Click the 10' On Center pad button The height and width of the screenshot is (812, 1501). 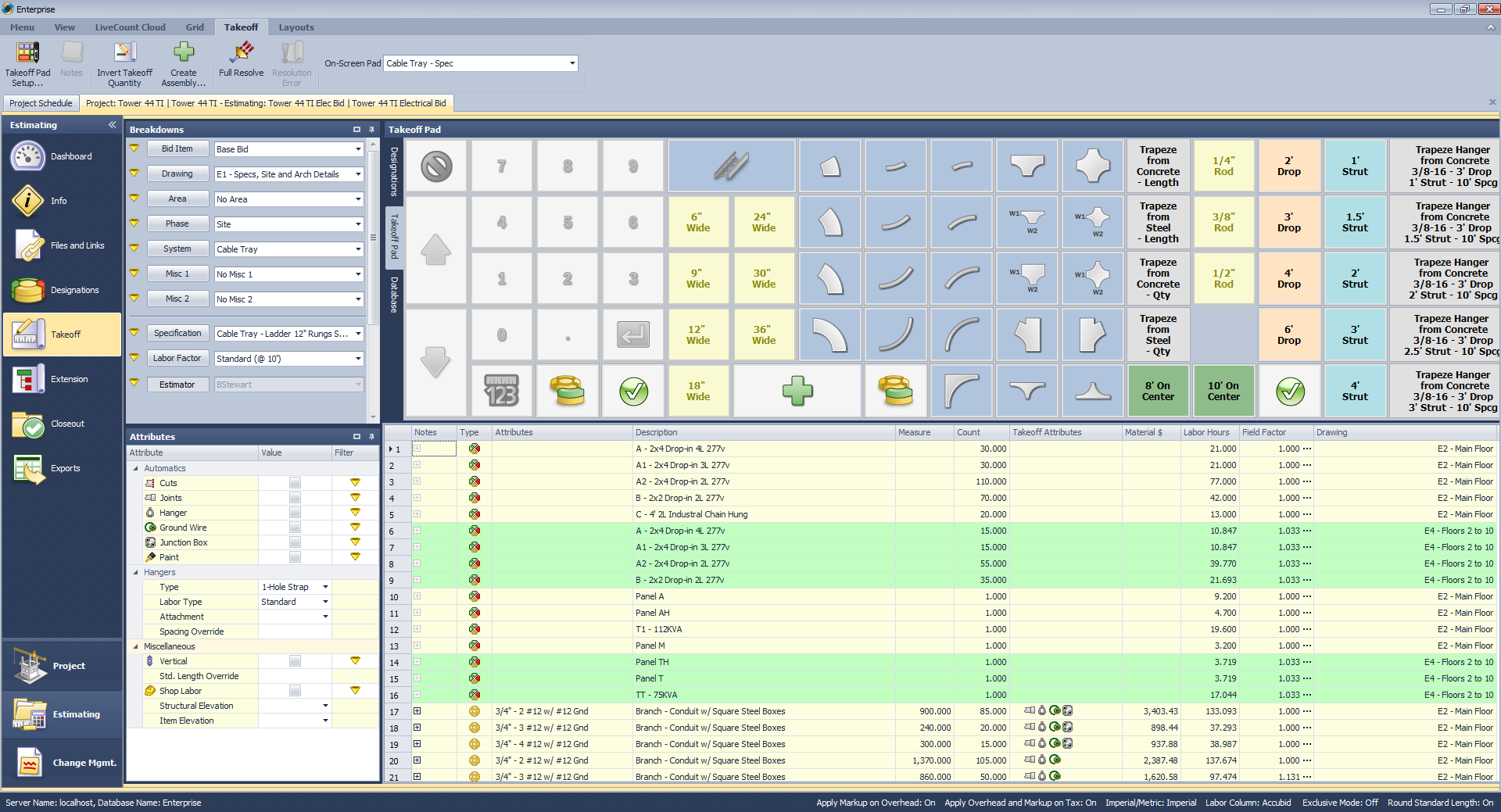pyautogui.click(x=1223, y=391)
